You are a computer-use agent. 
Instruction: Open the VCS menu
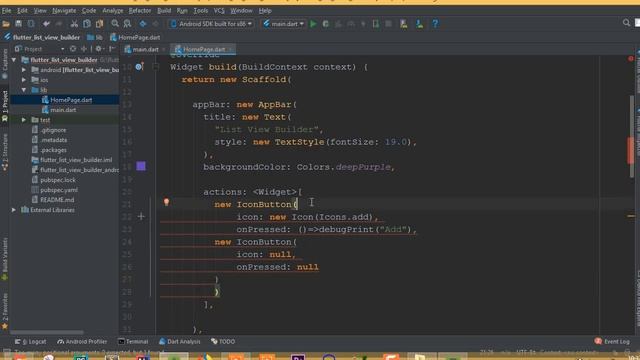point(219,11)
